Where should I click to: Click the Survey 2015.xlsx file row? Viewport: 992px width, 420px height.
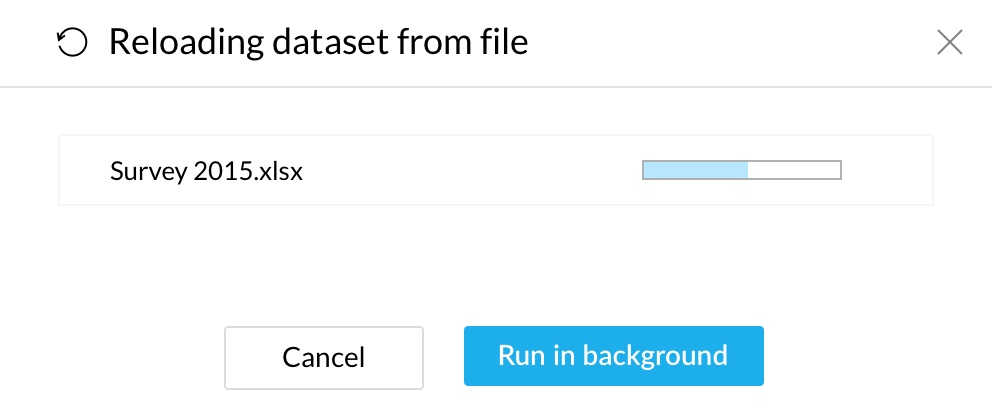pyautogui.click(x=496, y=170)
